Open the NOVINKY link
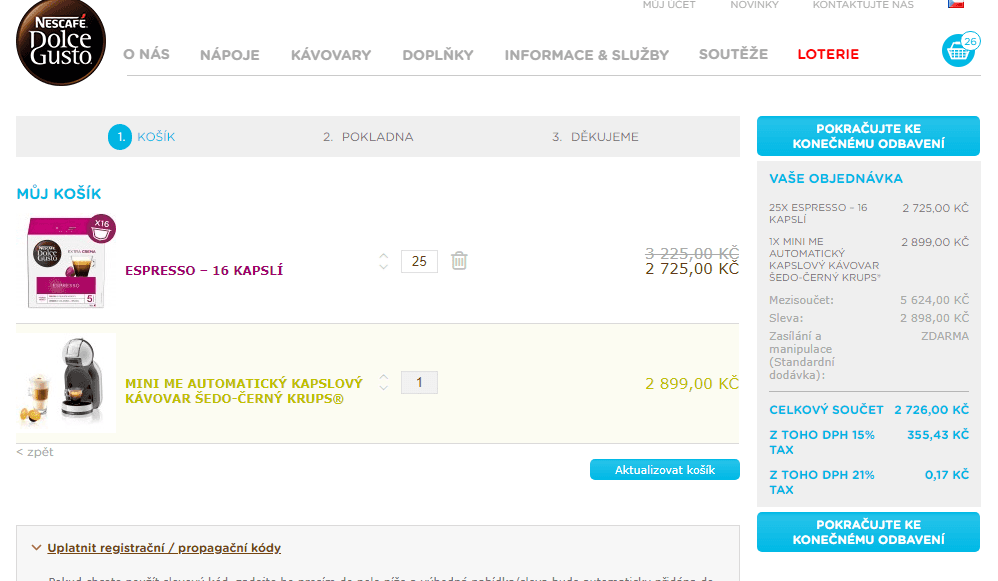This screenshot has height=581, width=998. tap(754, 4)
